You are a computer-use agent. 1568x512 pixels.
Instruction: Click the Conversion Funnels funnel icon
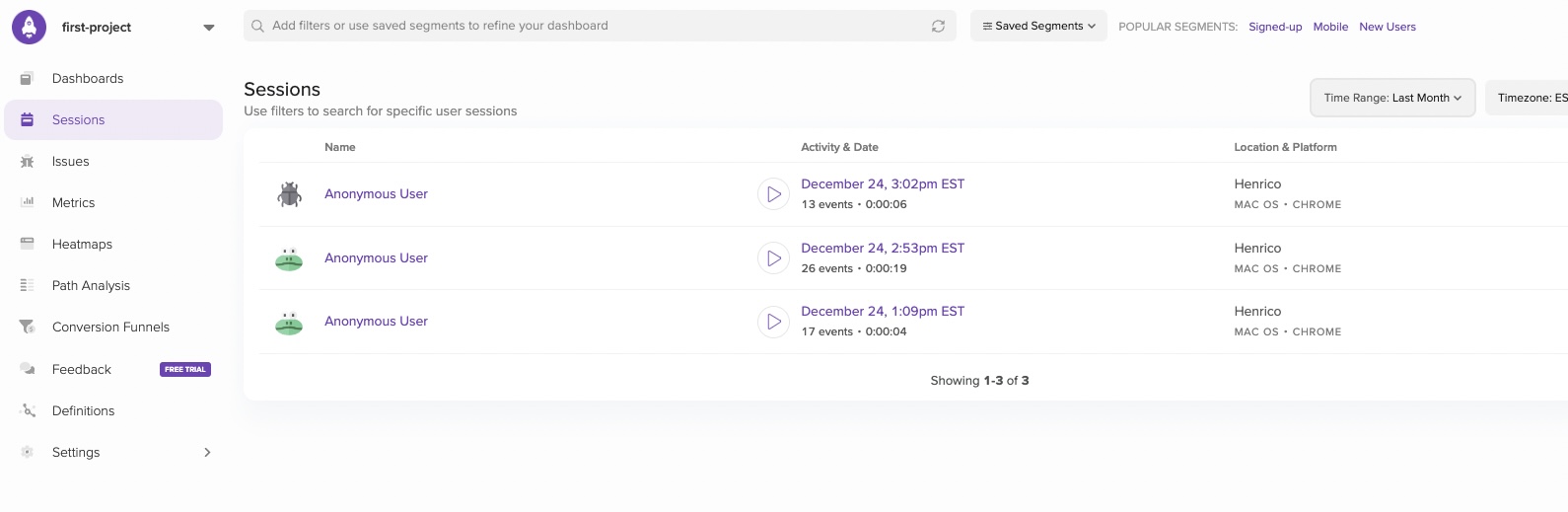(x=28, y=328)
